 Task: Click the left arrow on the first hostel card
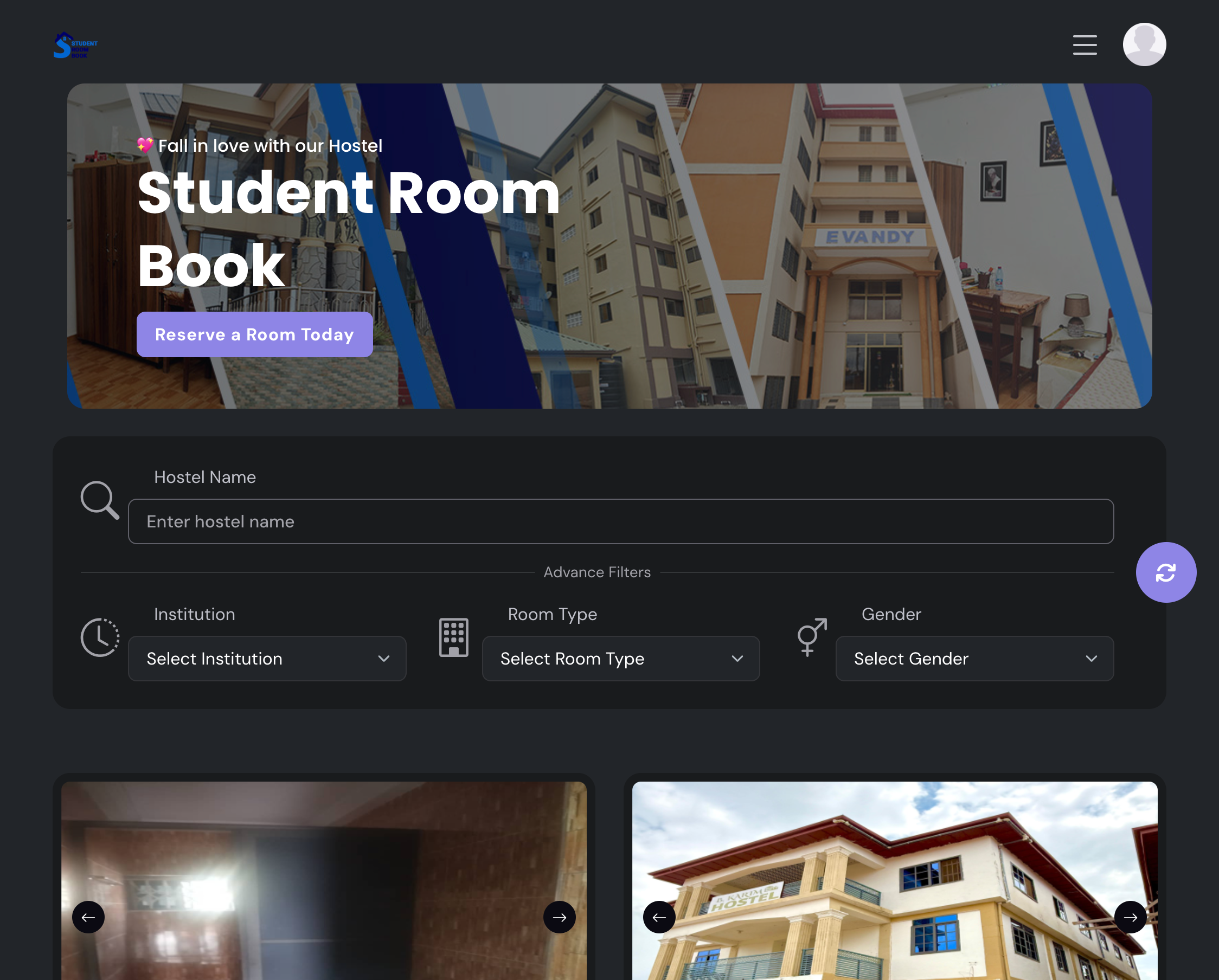88,917
